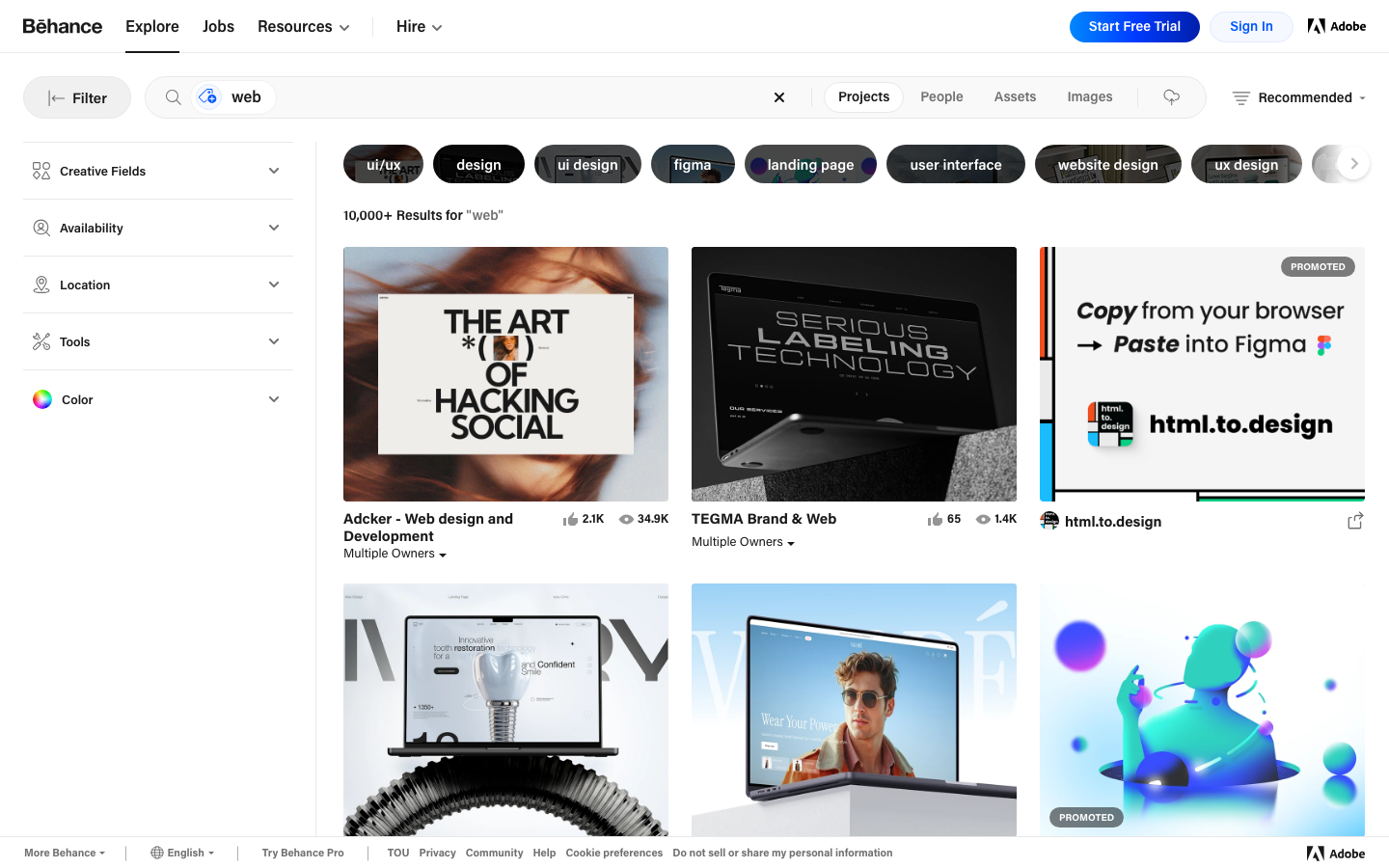
Task: Select the 'user interface' tag chip
Action: pyautogui.click(x=956, y=164)
